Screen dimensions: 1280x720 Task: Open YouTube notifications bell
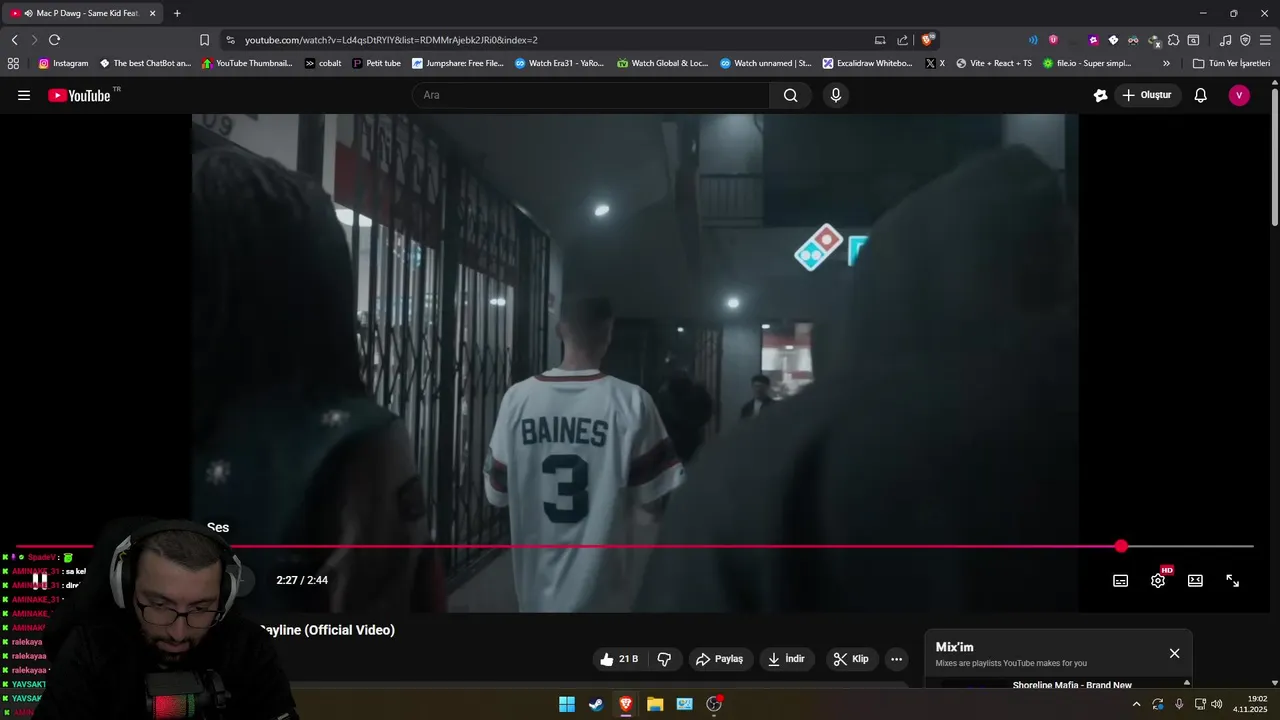(x=1201, y=95)
